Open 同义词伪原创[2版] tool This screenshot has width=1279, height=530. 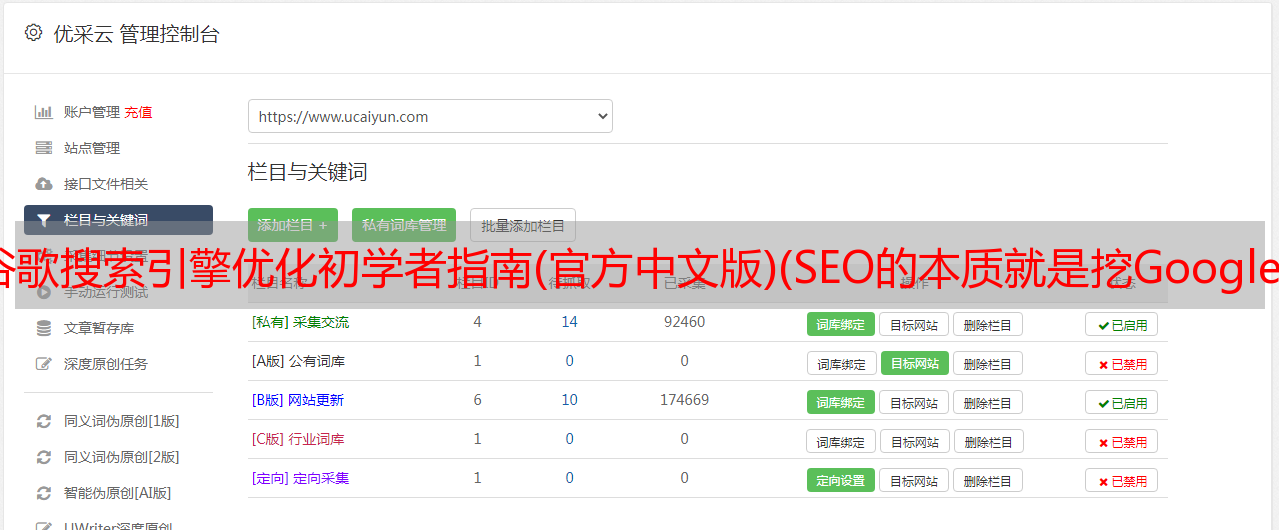pos(122,457)
